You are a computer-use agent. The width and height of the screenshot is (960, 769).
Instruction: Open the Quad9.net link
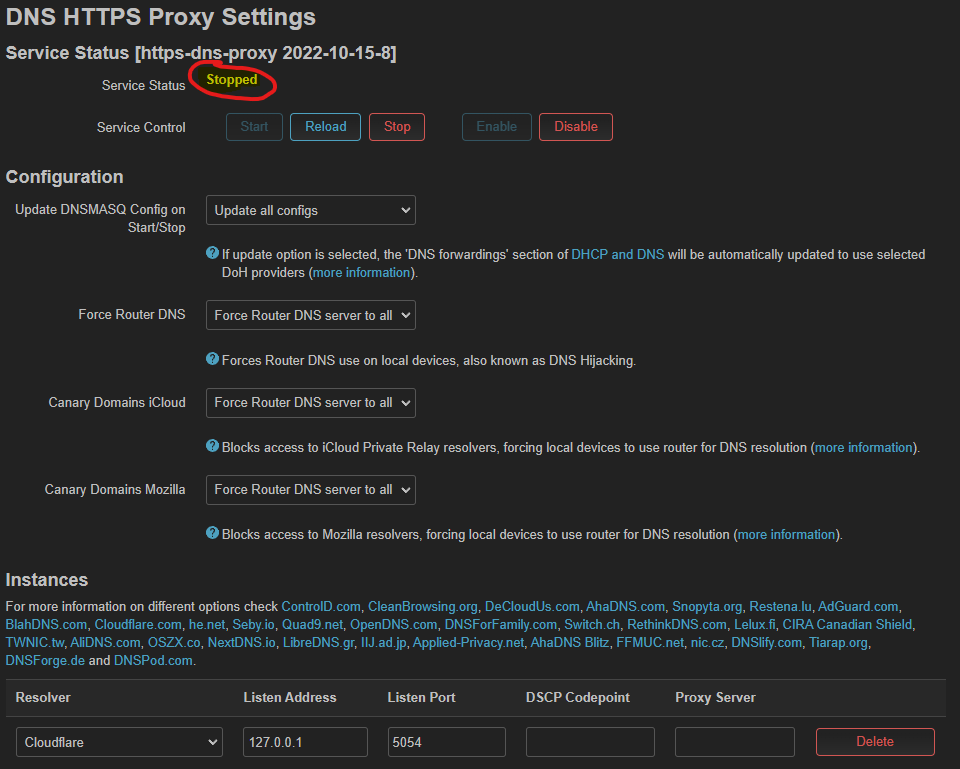(x=312, y=625)
